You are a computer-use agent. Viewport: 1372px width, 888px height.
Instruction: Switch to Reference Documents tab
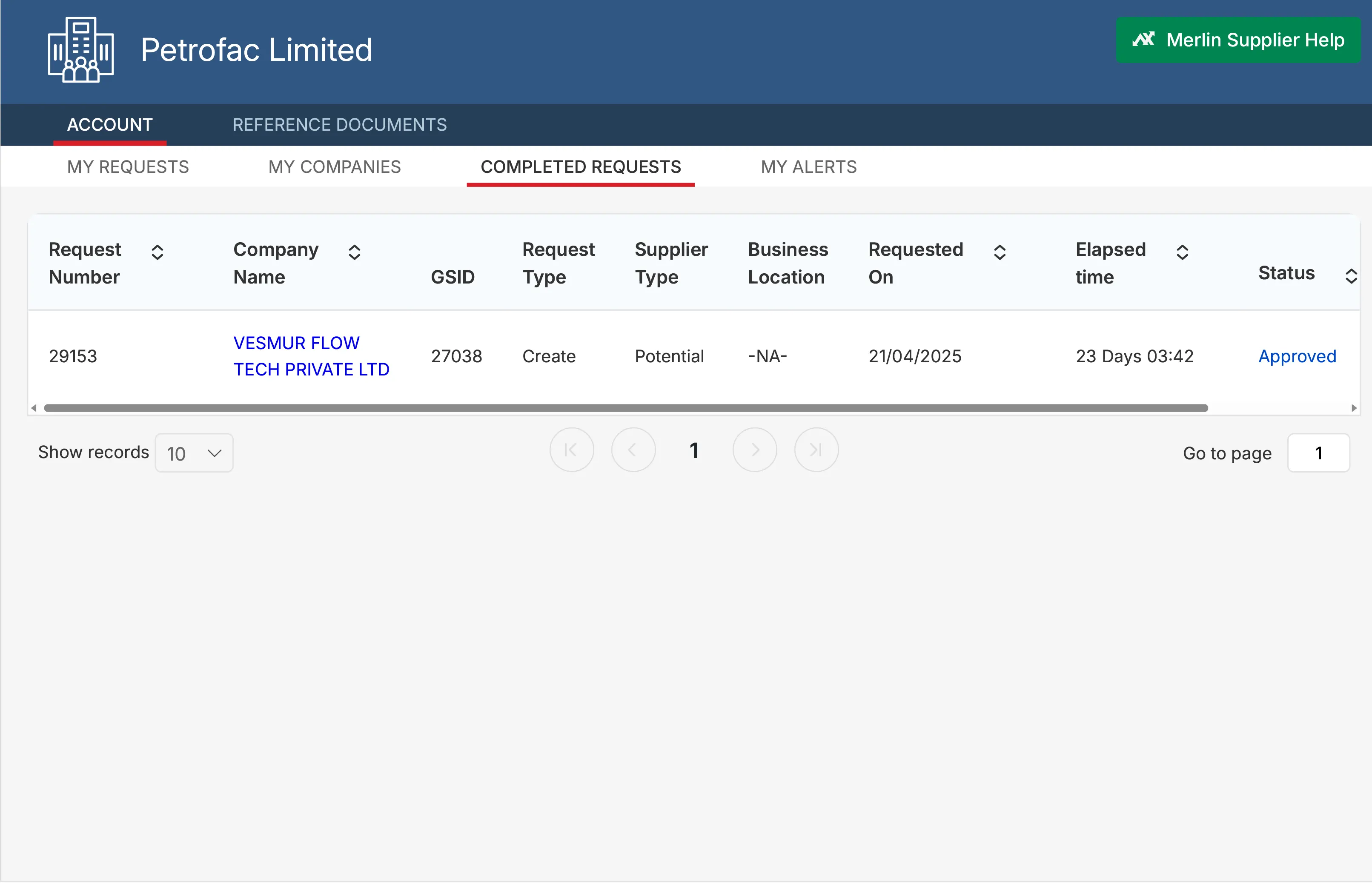pos(340,125)
